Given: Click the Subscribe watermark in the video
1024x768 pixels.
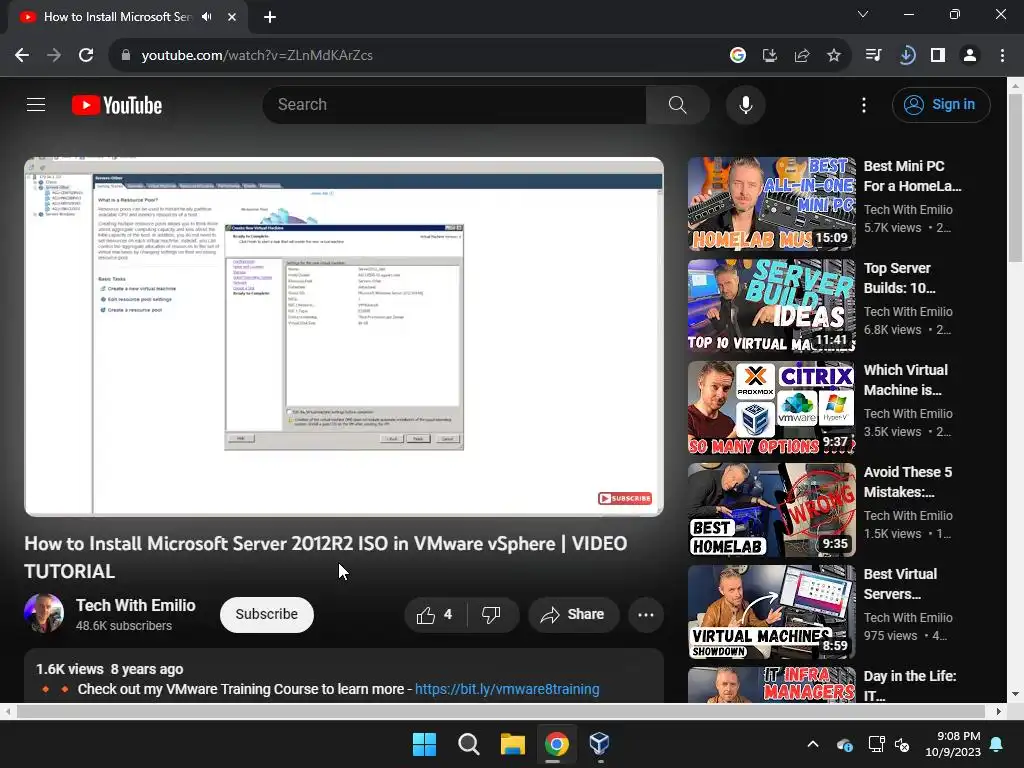Looking at the screenshot, I should [x=625, y=498].
